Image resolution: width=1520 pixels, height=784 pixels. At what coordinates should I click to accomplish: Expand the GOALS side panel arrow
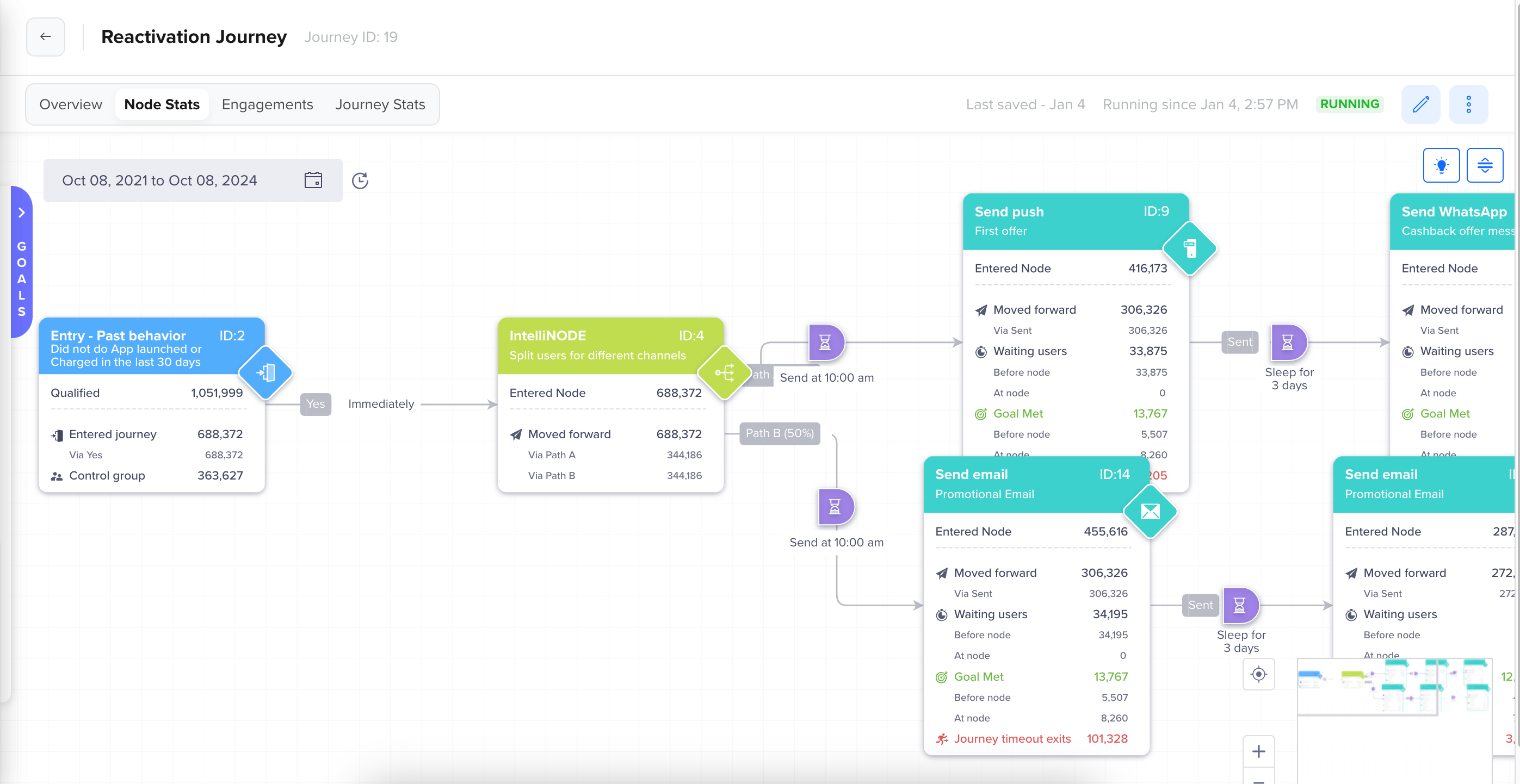coord(21,213)
